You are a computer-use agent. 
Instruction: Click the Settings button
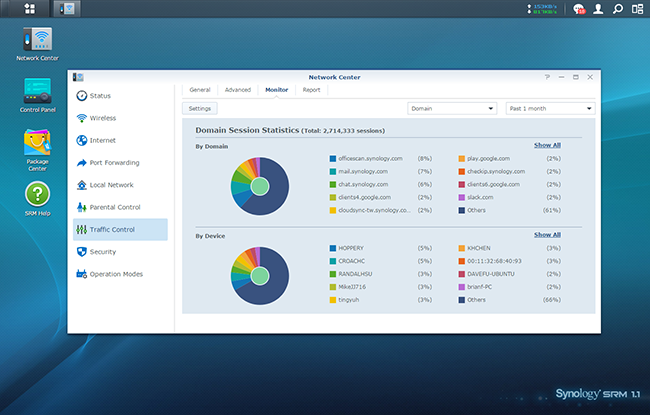[200, 108]
